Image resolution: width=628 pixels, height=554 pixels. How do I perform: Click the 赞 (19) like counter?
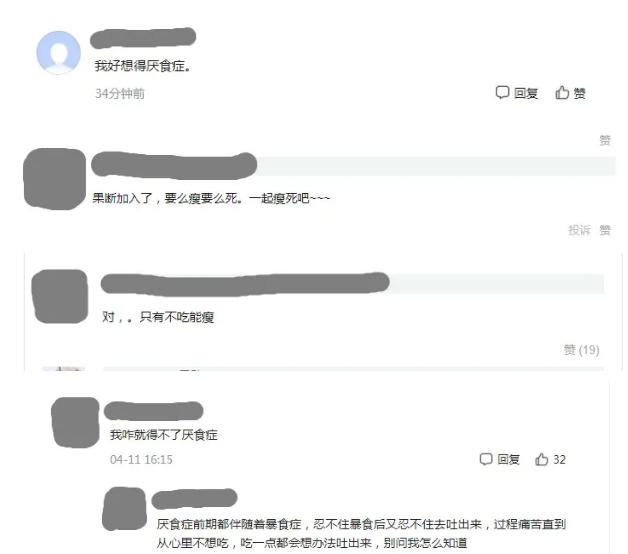pos(582,350)
